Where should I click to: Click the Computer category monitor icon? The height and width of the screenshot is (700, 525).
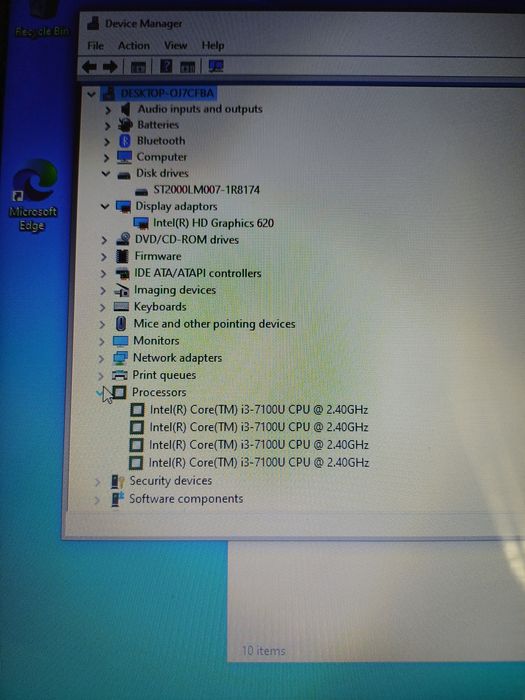pos(124,157)
